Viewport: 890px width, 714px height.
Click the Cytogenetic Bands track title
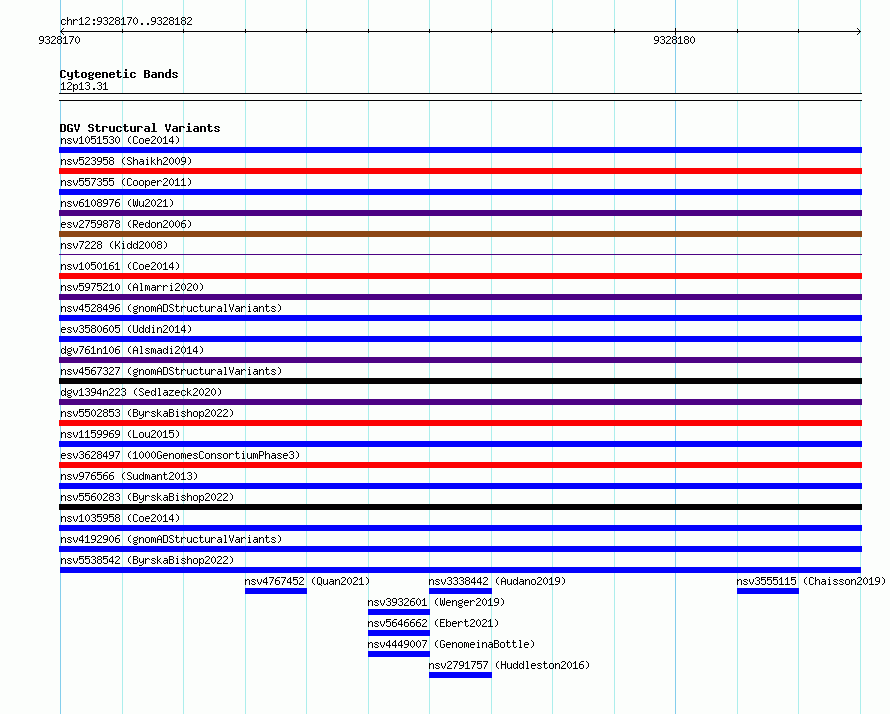119,74
